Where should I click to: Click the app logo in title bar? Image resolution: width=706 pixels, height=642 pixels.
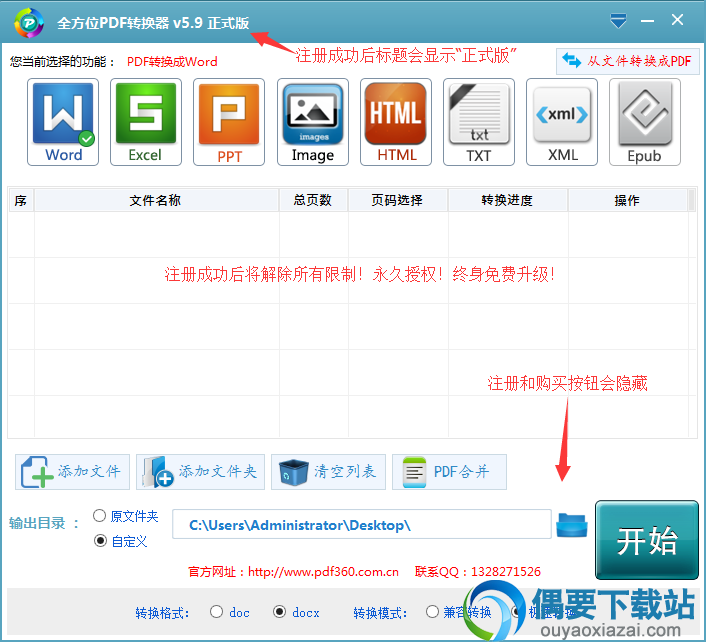[x=29, y=23]
